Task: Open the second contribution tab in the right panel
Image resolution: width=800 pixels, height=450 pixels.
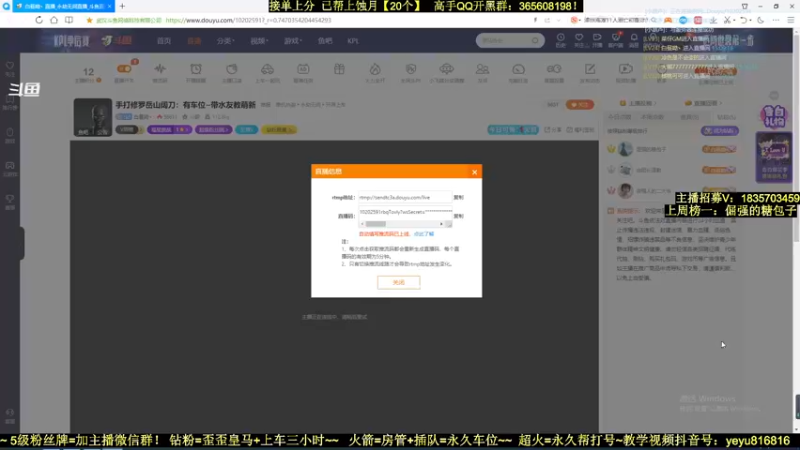Action: (x=653, y=117)
